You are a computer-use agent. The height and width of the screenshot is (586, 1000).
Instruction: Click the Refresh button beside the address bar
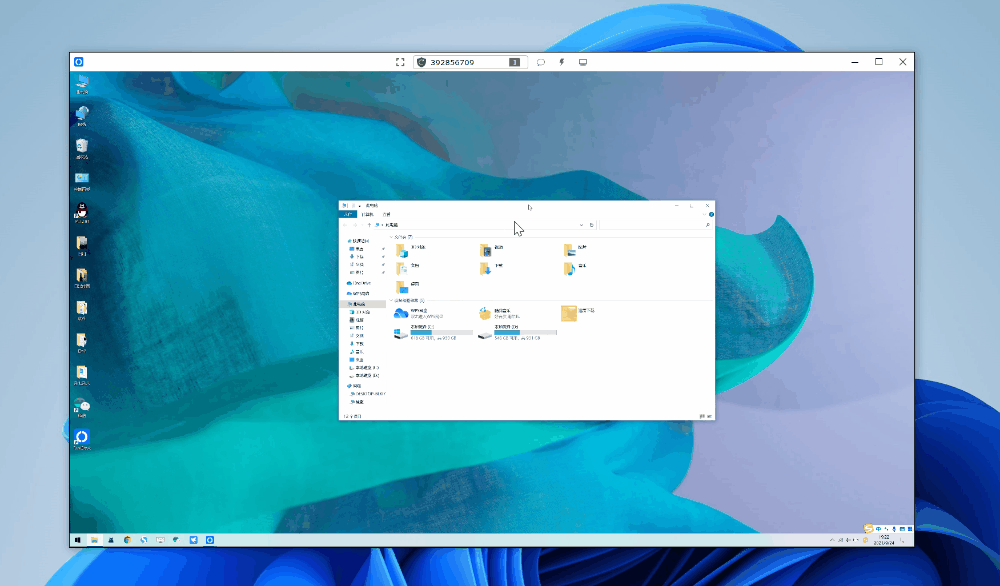pyautogui.click(x=592, y=225)
